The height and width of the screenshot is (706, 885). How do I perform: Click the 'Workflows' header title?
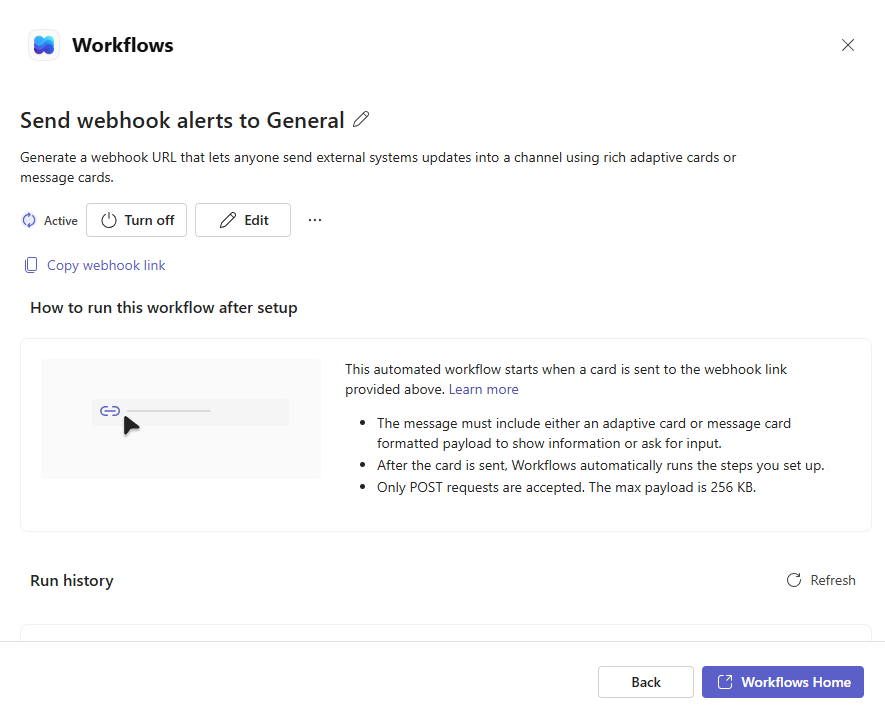(122, 45)
